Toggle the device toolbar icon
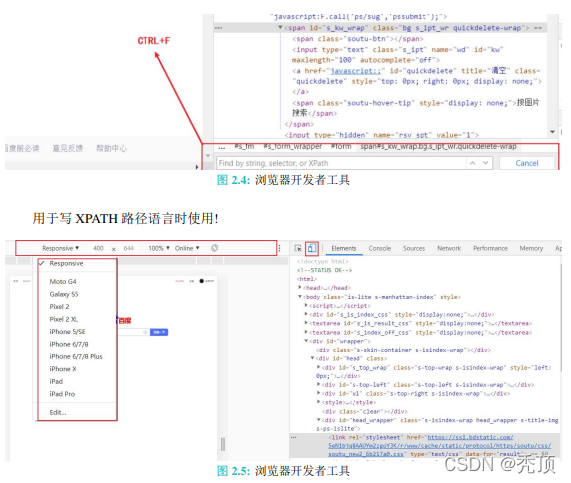Screen dimensions: 571x483 (x=312, y=248)
